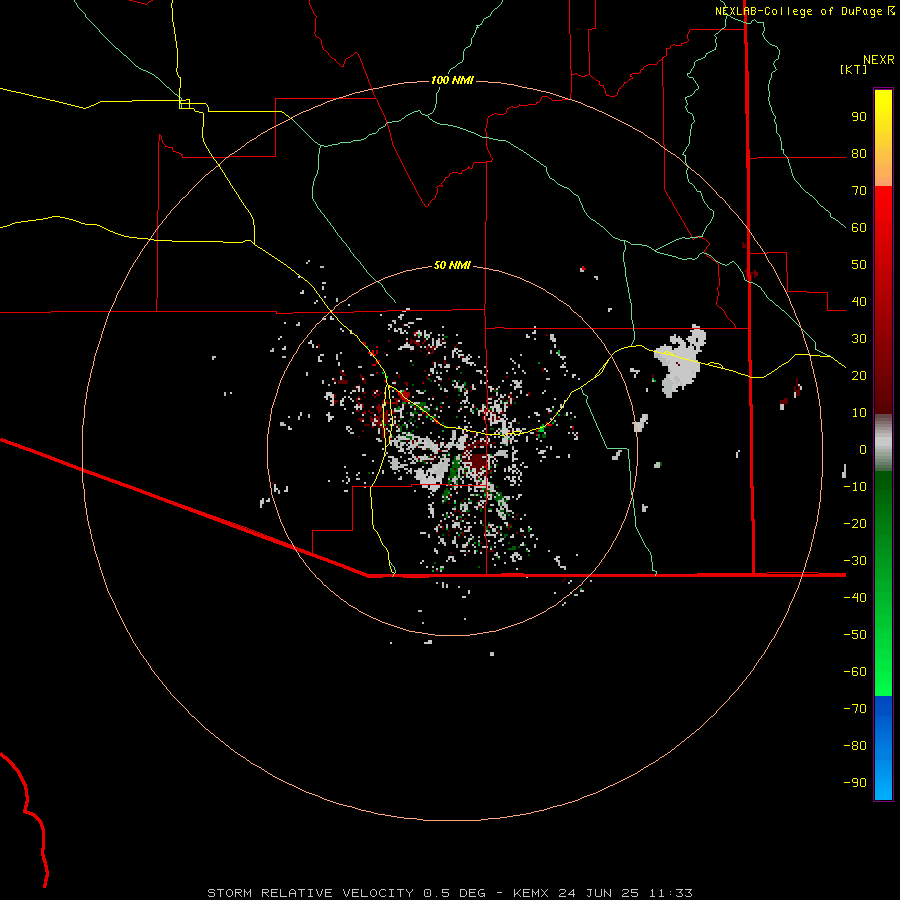Image resolution: width=900 pixels, height=900 pixels.
Task: Select the -50 value on the velocity scale
Action: coord(855,634)
